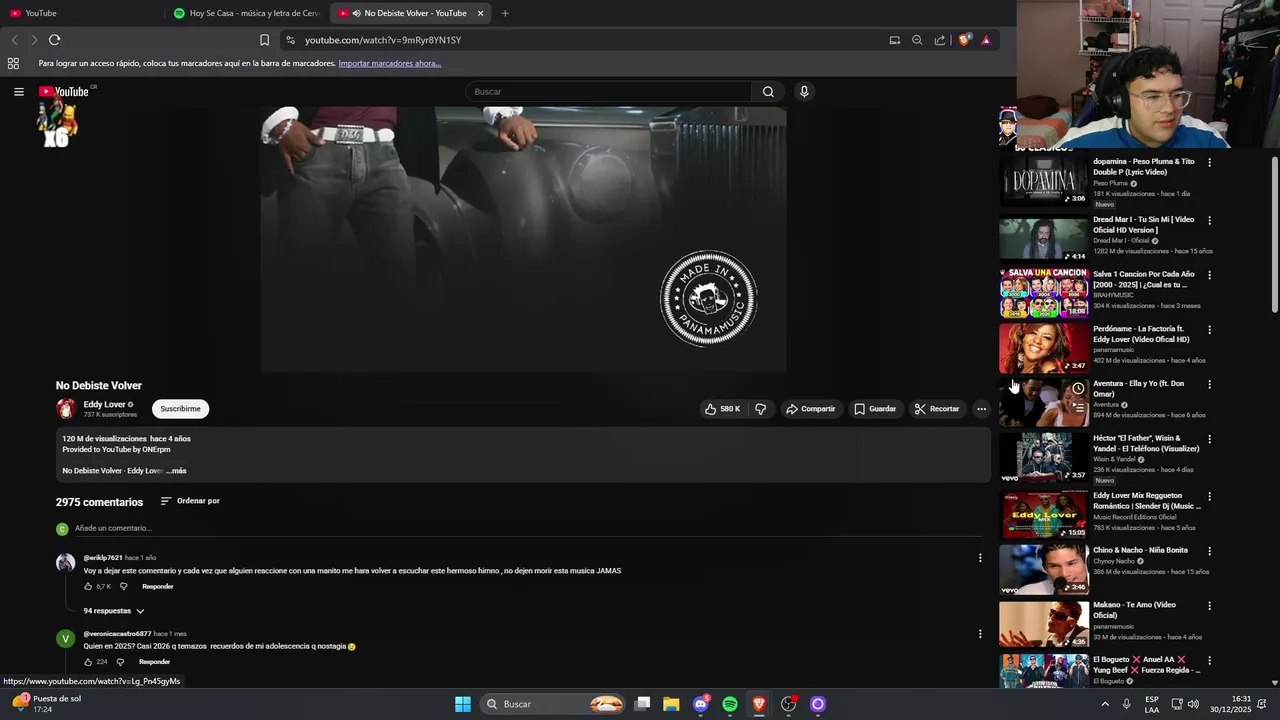Open Eddy Lover Mix Reggueton thumbnail

[1044, 514]
